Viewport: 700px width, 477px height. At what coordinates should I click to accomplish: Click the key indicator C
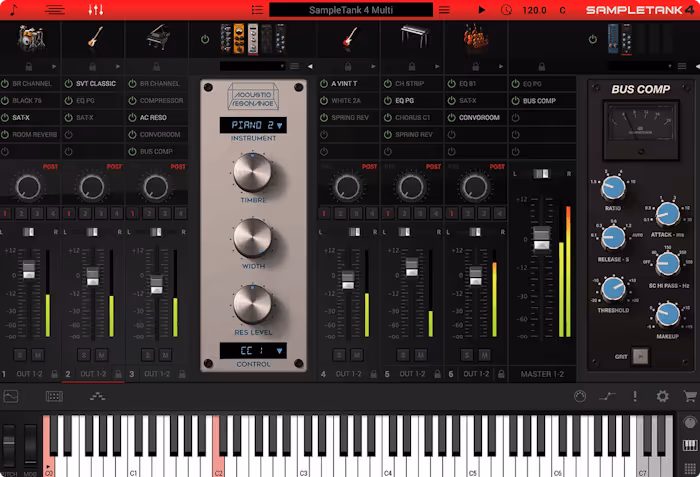pos(562,10)
